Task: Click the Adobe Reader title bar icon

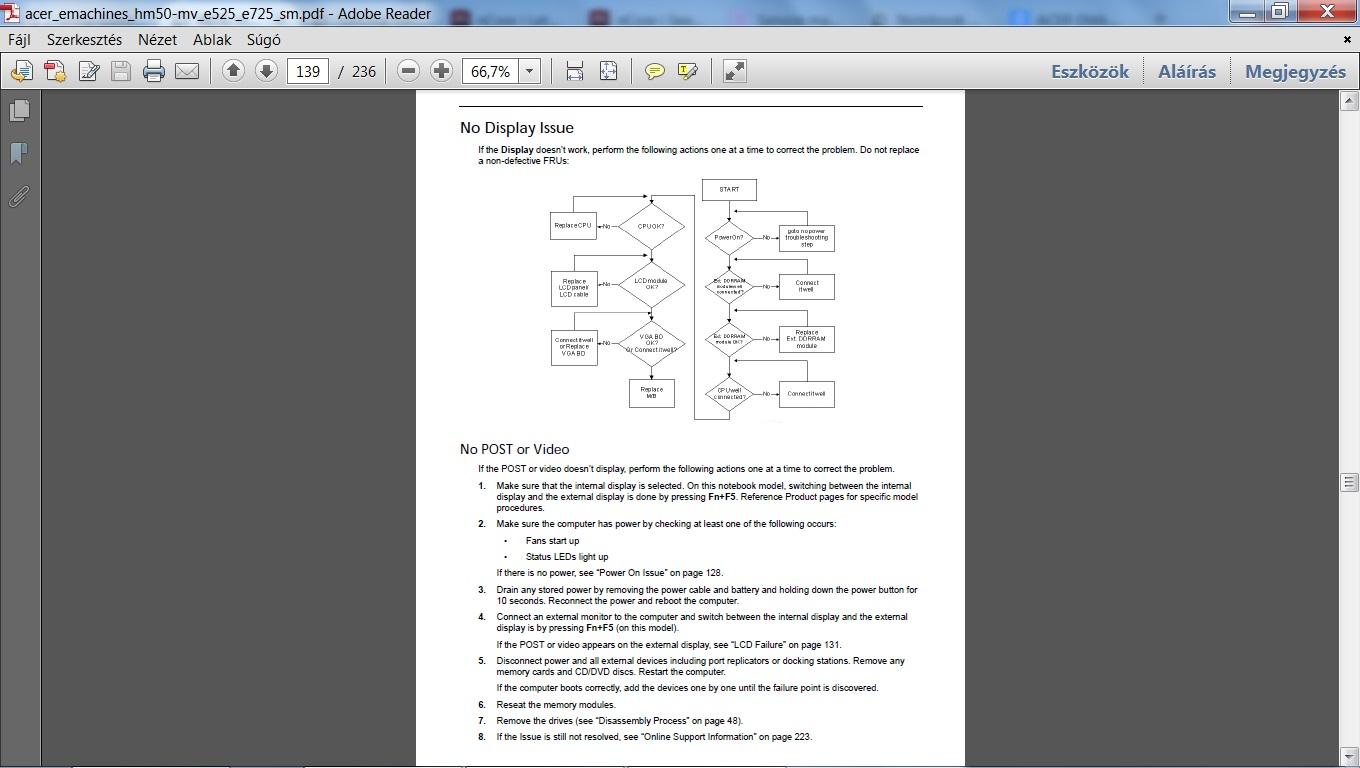Action: click(11, 13)
